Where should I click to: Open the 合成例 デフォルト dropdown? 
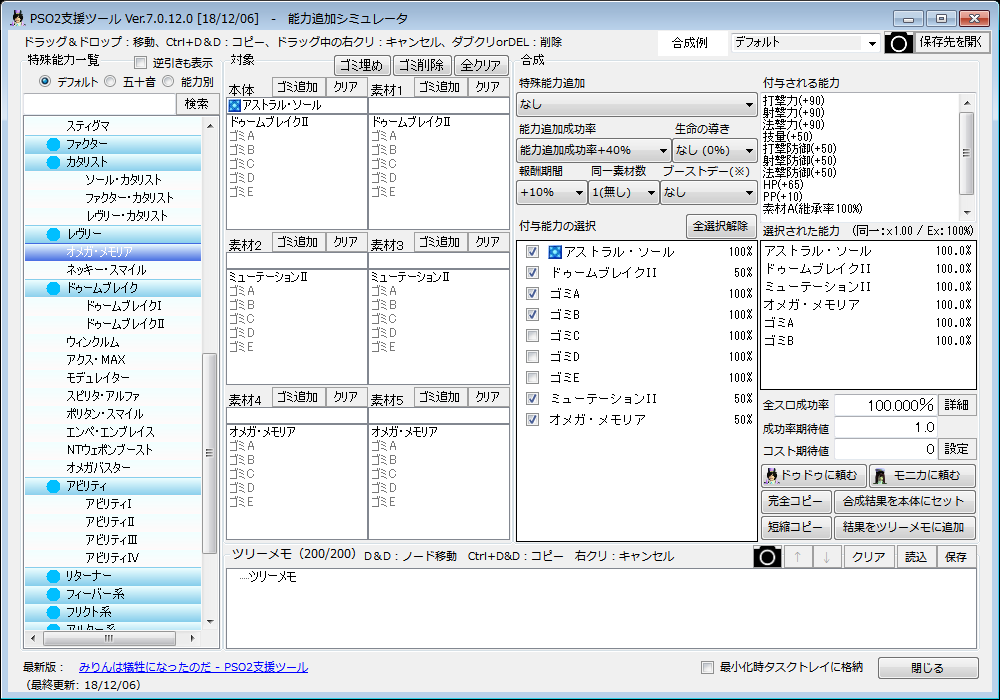click(x=805, y=43)
